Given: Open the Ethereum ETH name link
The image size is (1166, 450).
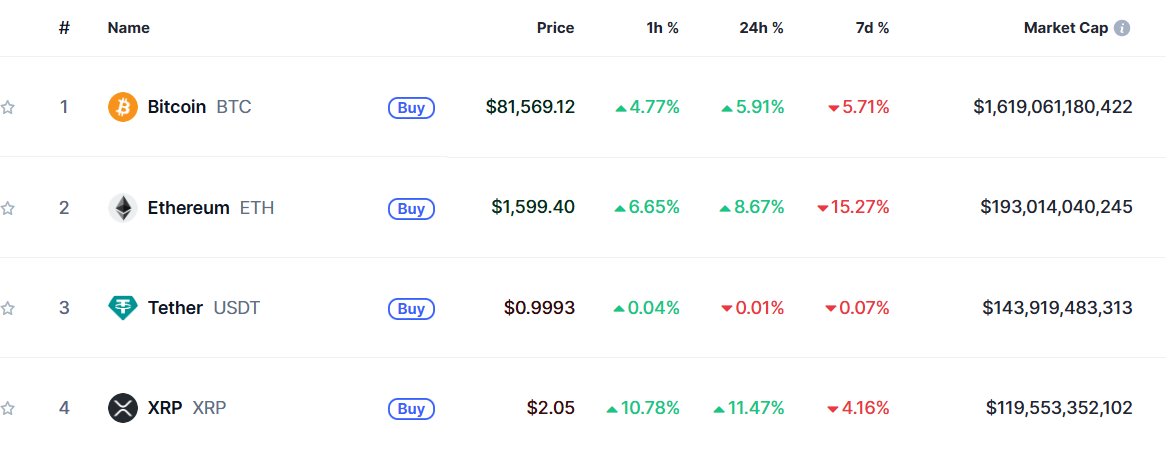Looking at the screenshot, I should pyautogui.click(x=211, y=208).
